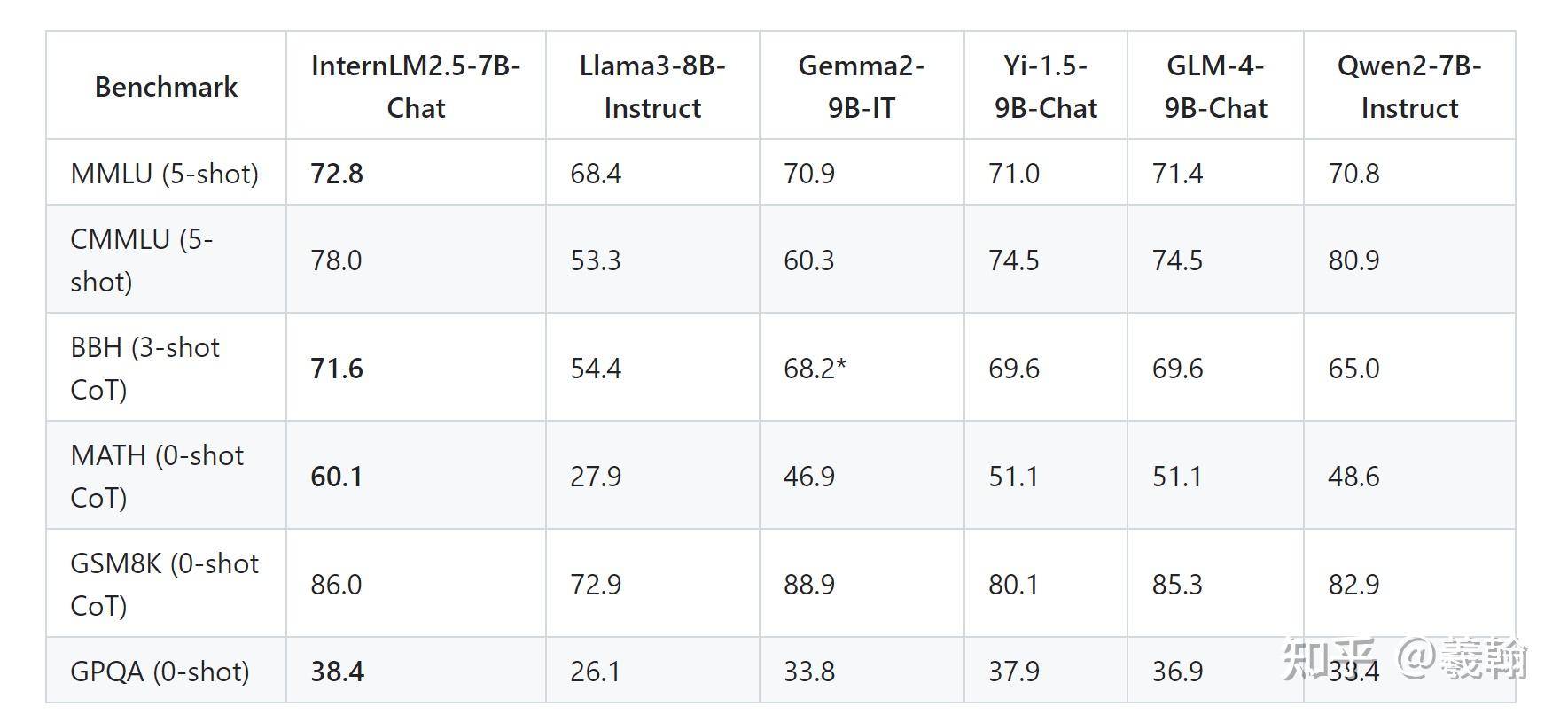
Task: Click the 80.9 CMMLU score for Qwen2
Action: pos(1353,260)
